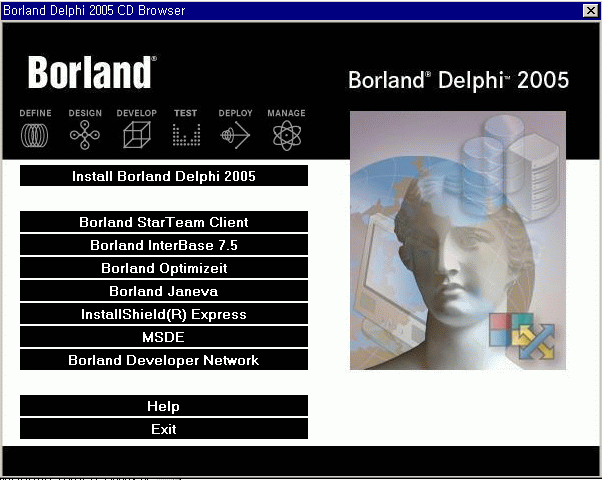Select Borland InterBase 7.5 option
Viewport: 602px width, 480px height.
(164, 245)
